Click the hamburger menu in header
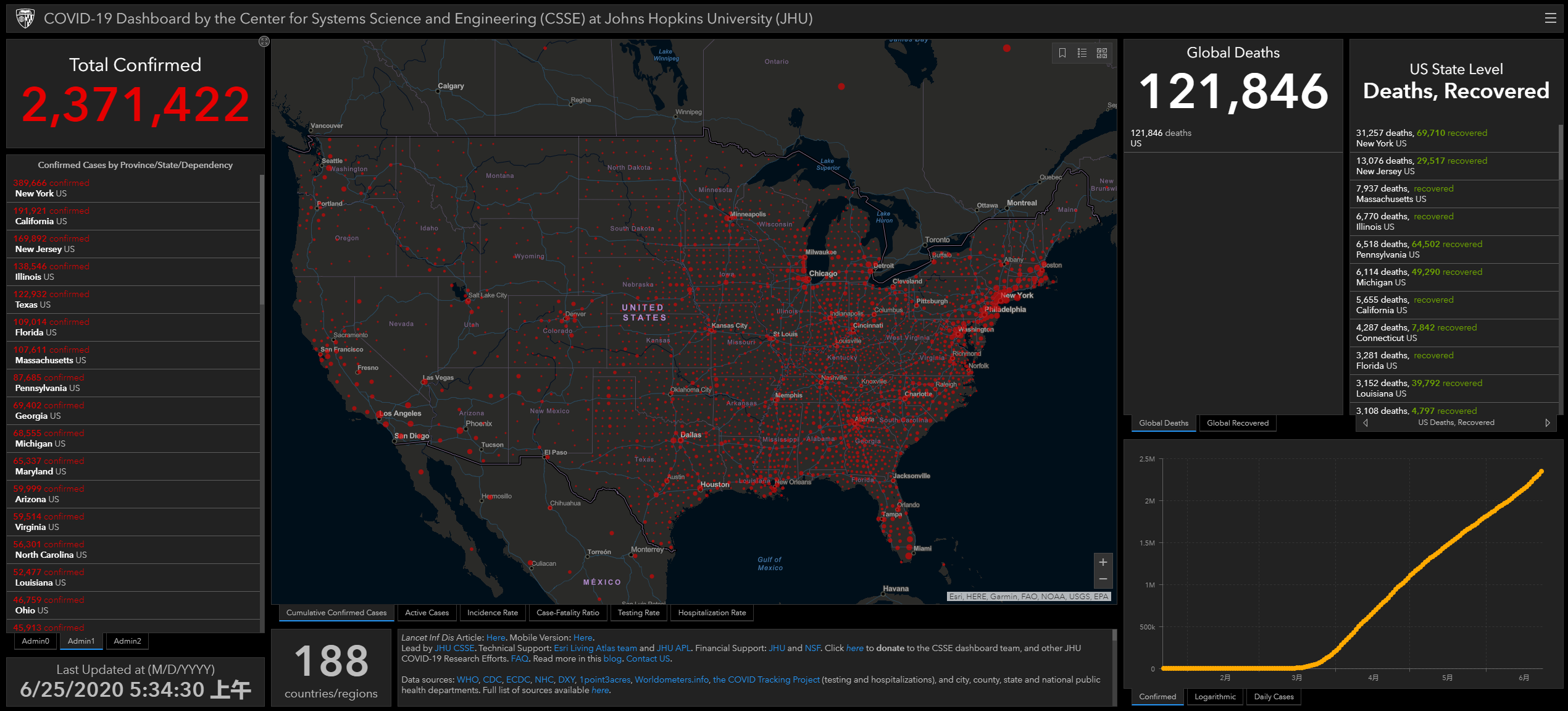Screen dimensions: 1568x711 pyautogui.click(x=1550, y=19)
